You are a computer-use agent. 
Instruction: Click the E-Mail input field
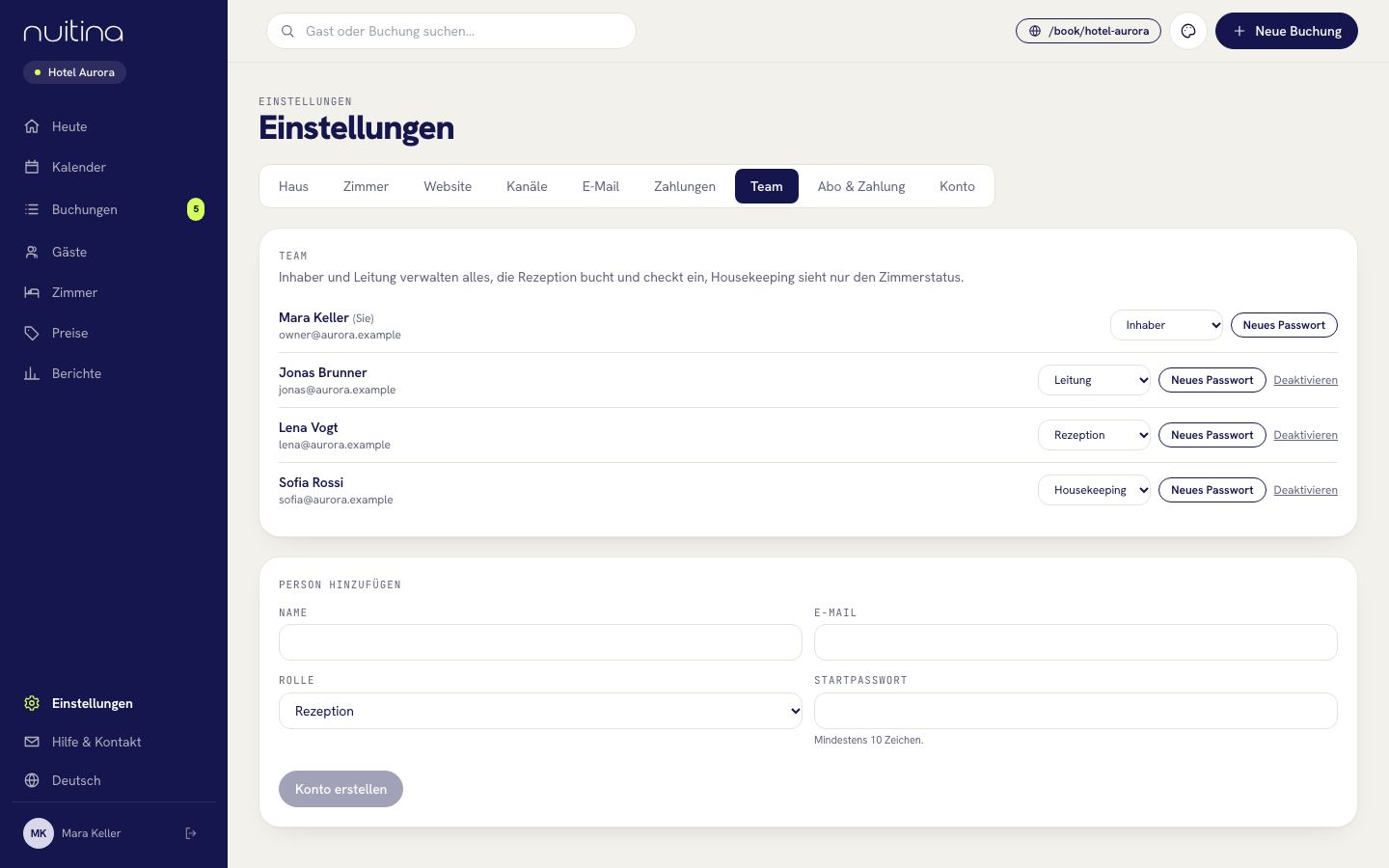1076,642
